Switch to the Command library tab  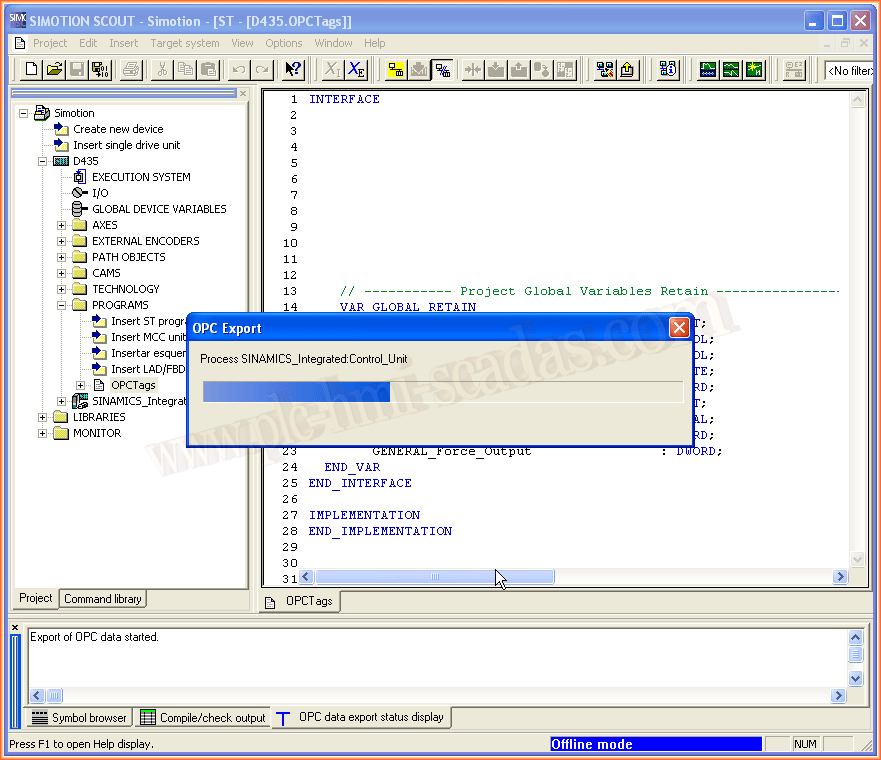click(x=103, y=599)
